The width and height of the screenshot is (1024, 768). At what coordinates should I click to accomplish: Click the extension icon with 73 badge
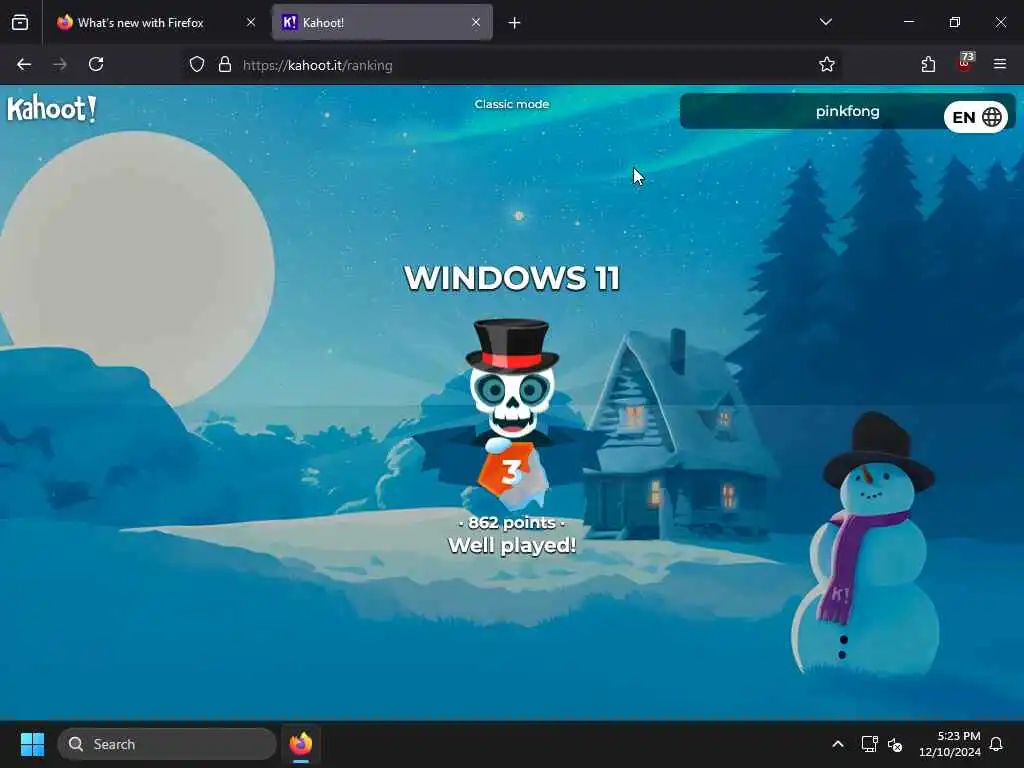pos(965,63)
